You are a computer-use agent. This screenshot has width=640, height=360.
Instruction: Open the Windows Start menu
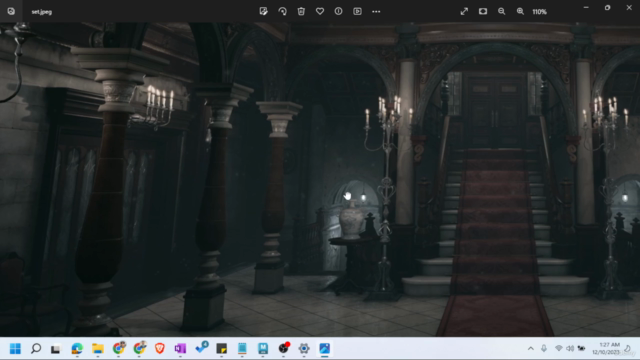[15, 349]
